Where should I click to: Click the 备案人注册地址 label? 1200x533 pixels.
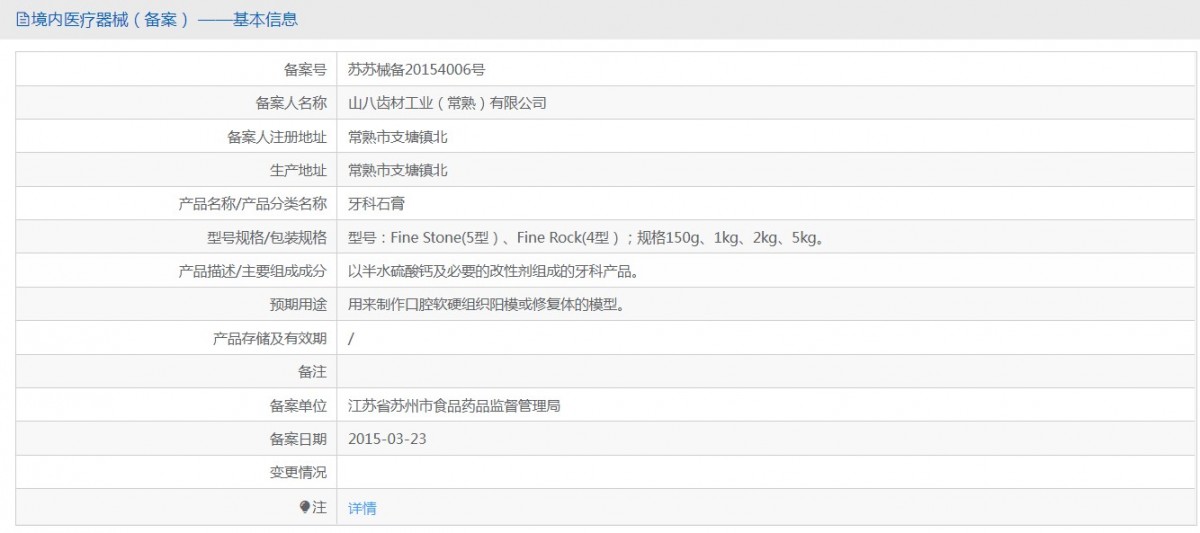277,137
